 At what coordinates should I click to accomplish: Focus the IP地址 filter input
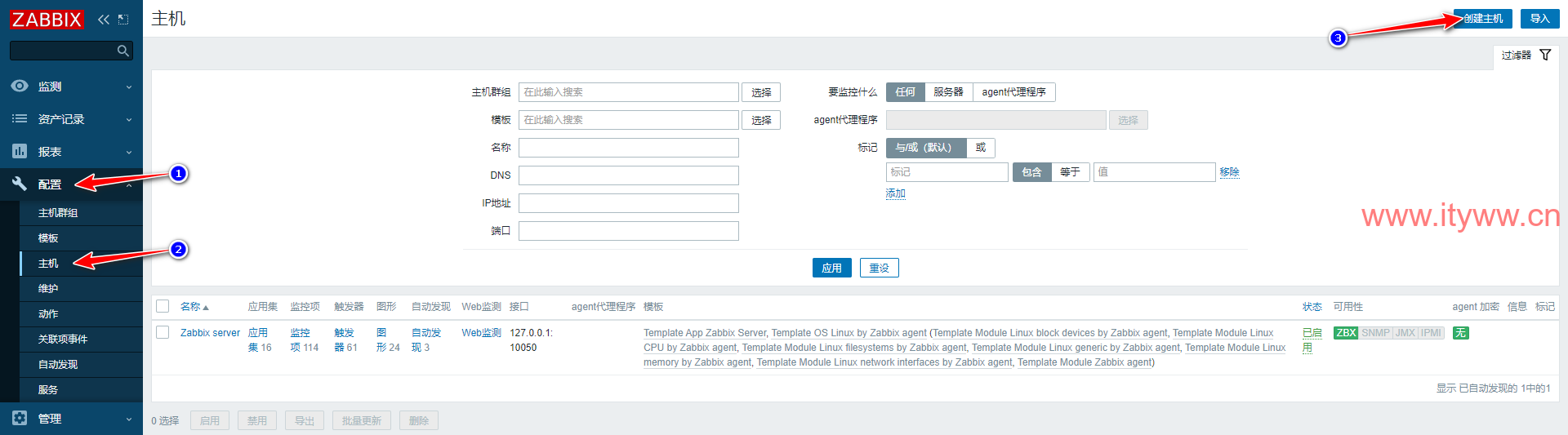pos(628,203)
